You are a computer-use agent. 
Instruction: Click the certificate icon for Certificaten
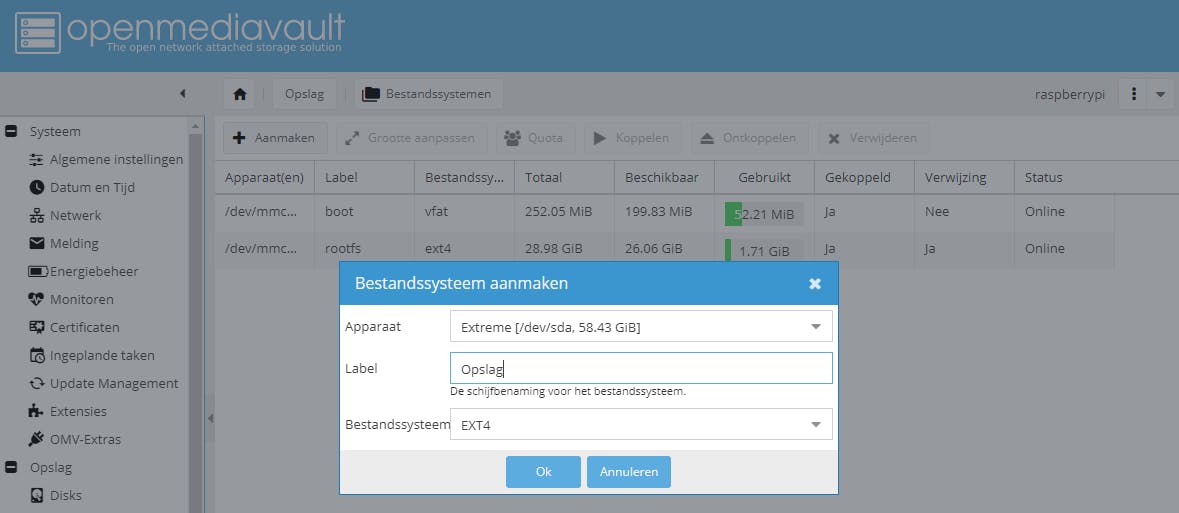[36, 327]
